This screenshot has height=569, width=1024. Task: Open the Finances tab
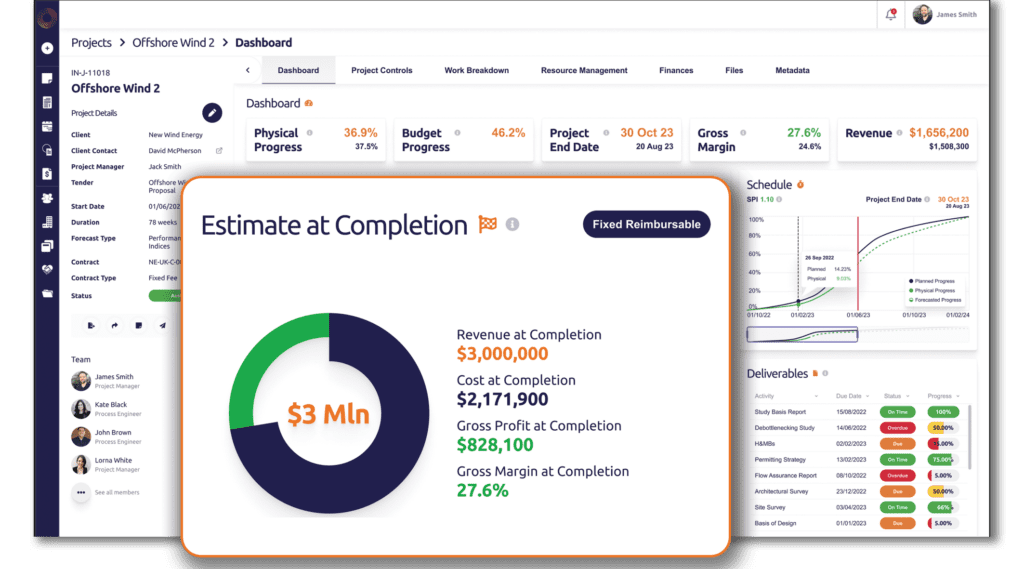click(676, 71)
